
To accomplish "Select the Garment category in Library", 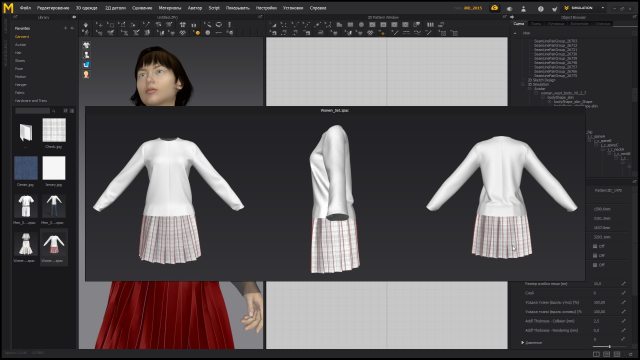I will pyautogui.click(x=22, y=37).
